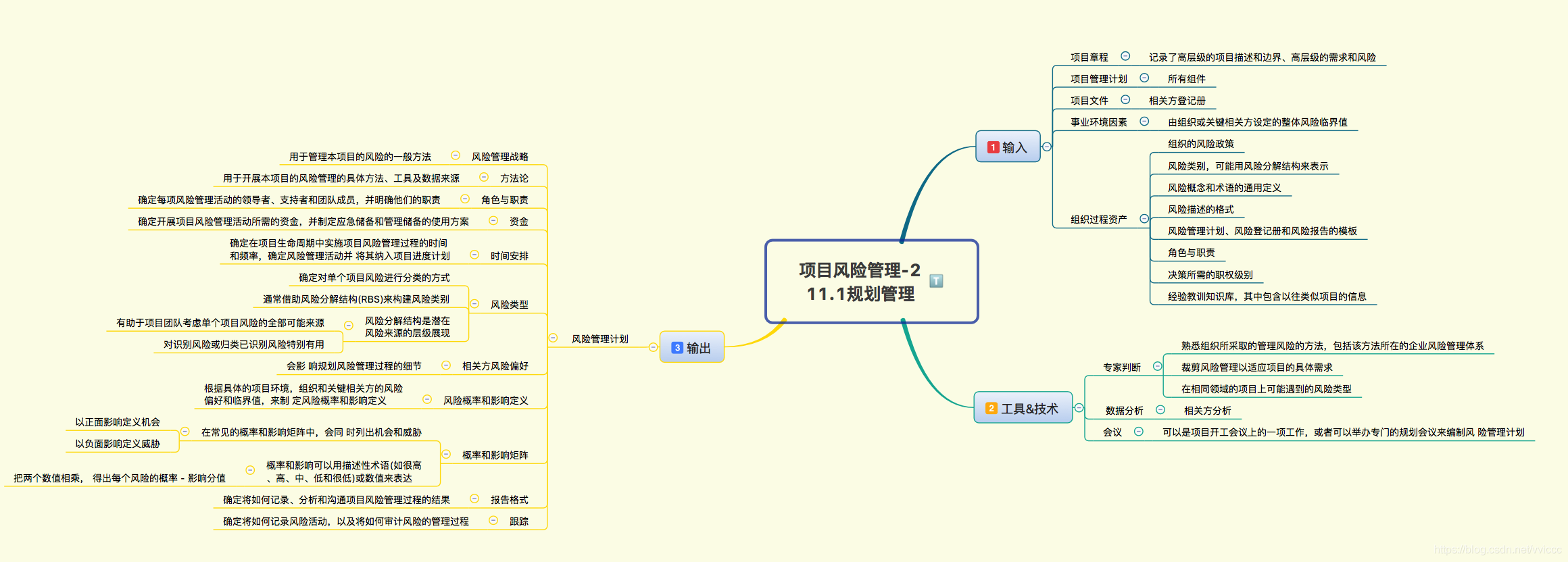Collapse the 项目文件 node
The width and height of the screenshot is (1568, 562).
[x=1125, y=99]
